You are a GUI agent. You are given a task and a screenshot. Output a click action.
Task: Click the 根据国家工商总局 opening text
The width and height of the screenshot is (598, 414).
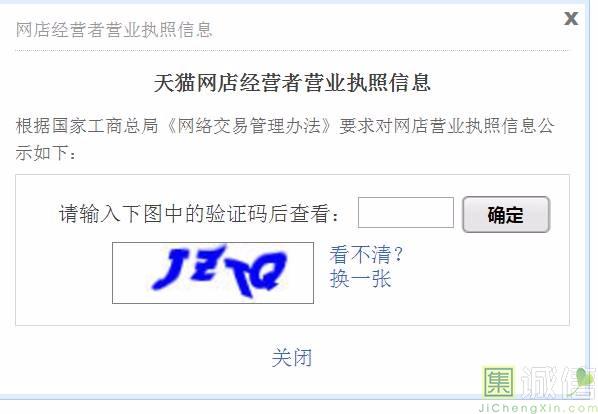coord(87,126)
